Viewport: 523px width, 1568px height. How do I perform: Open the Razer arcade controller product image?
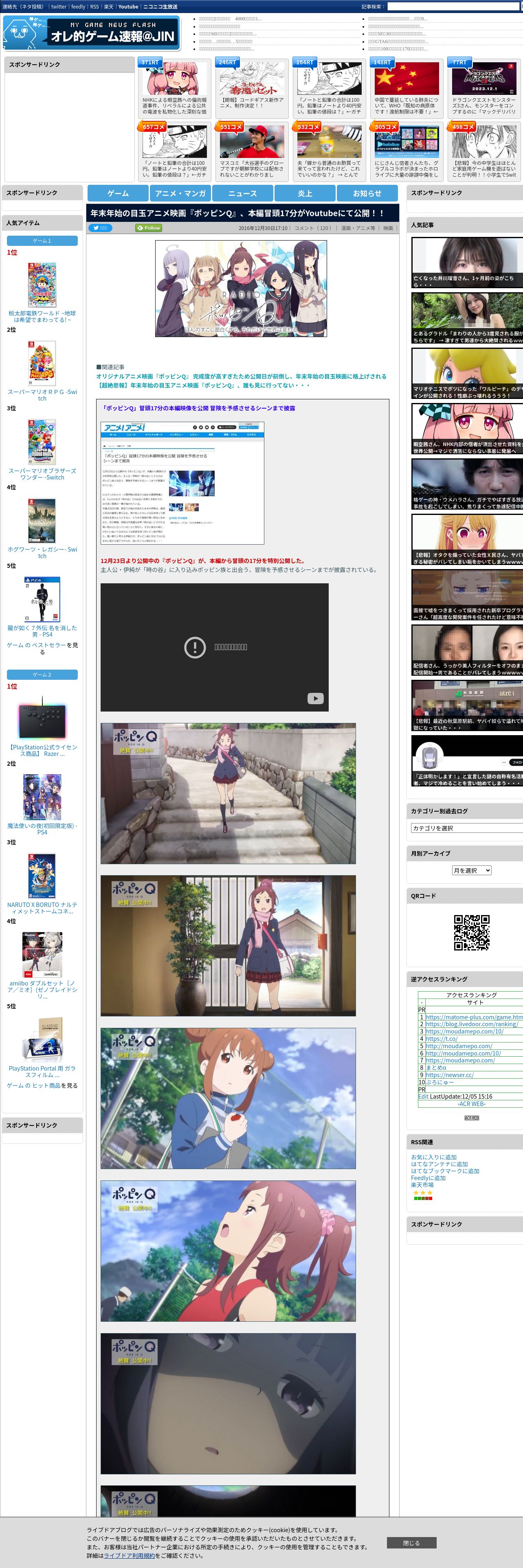coord(42,719)
